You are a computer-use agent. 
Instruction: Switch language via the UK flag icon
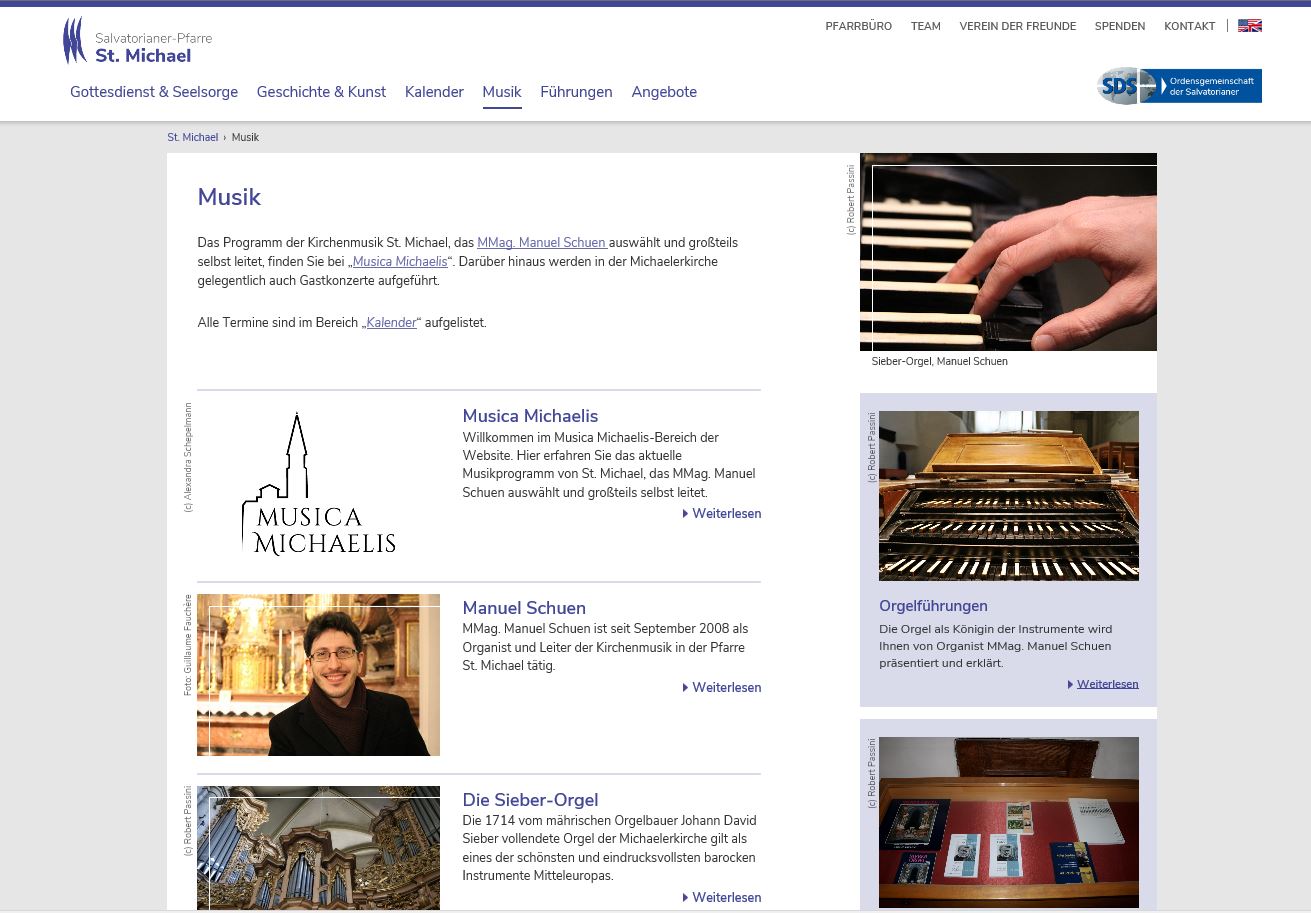[x=1249, y=26]
